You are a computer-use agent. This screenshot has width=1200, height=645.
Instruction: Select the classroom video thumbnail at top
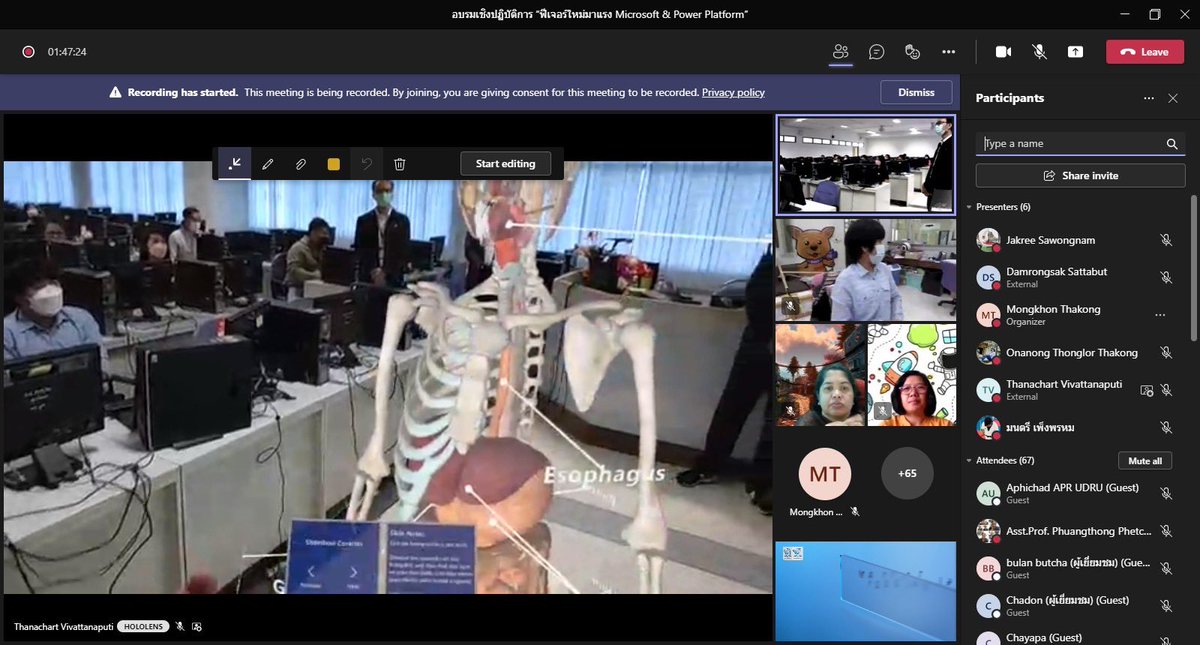click(866, 165)
